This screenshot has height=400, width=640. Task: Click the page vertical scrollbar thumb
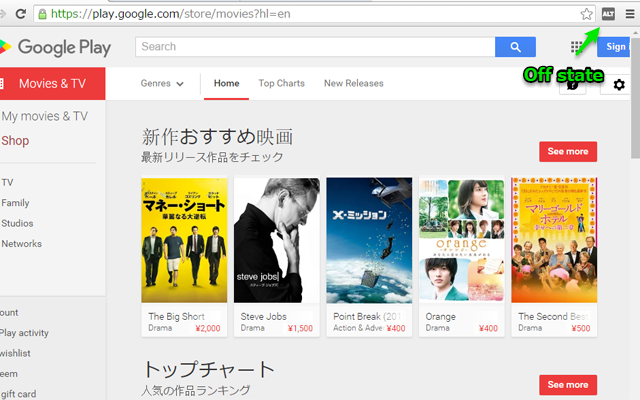(636, 97)
